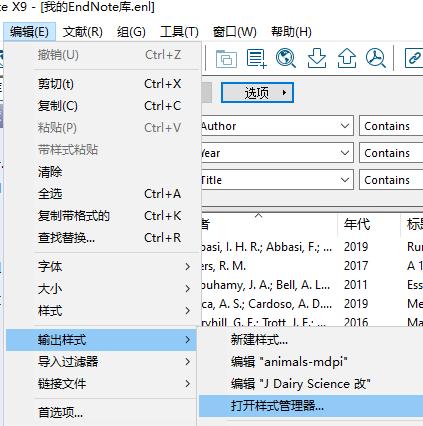423x426 pixels.
Task: Open the 文献(R) menu
Action: pyautogui.click(x=83, y=32)
